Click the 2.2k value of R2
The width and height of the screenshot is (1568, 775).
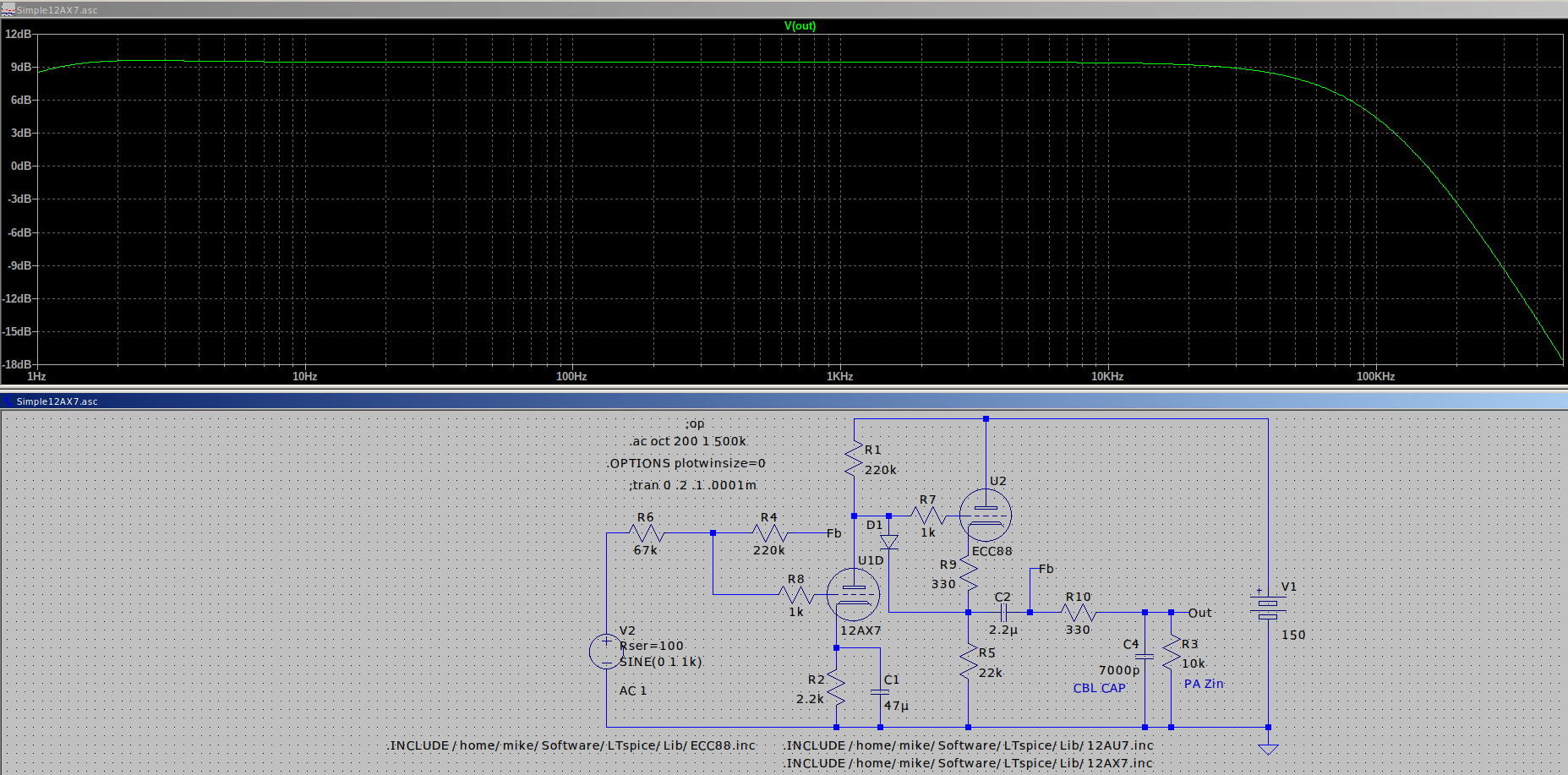[x=810, y=699]
